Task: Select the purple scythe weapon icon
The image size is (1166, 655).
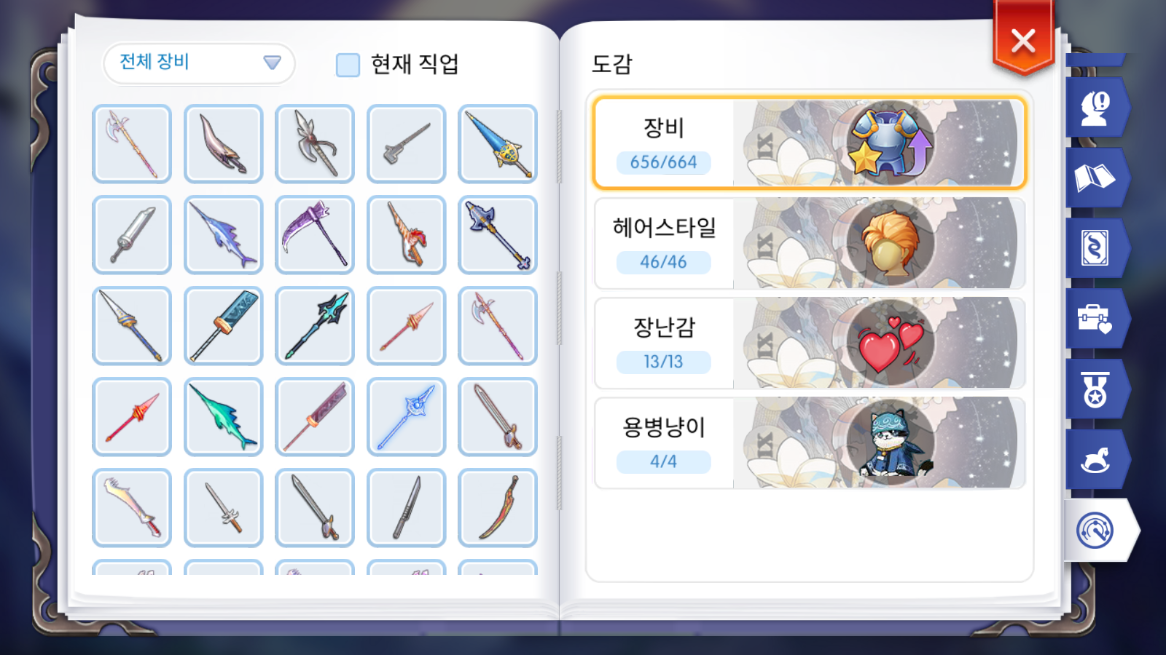Action: click(x=315, y=235)
